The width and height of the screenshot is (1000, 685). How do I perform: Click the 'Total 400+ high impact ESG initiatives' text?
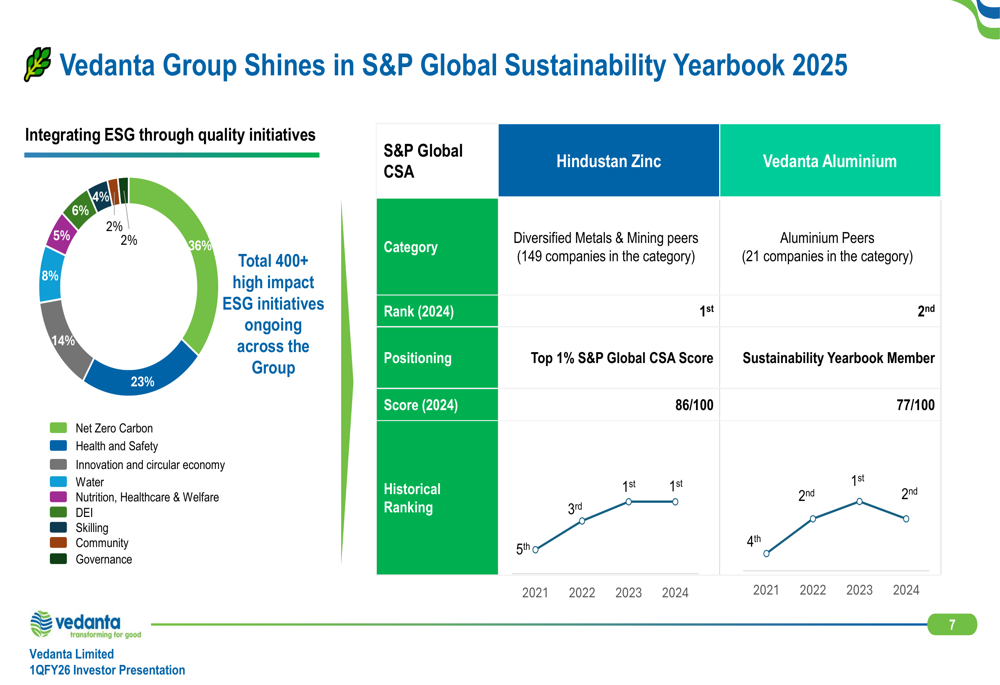click(273, 314)
